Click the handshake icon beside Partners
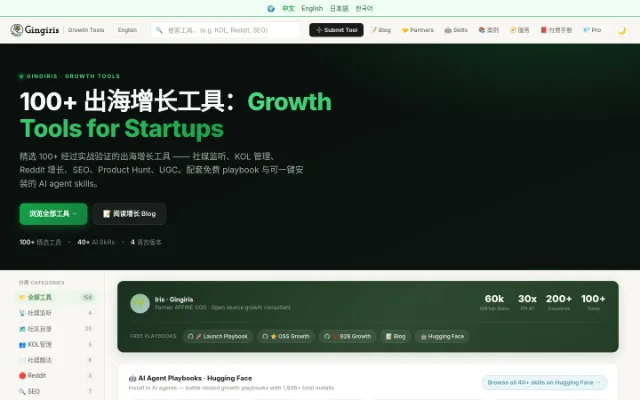This screenshot has height=400, width=640. click(405, 30)
